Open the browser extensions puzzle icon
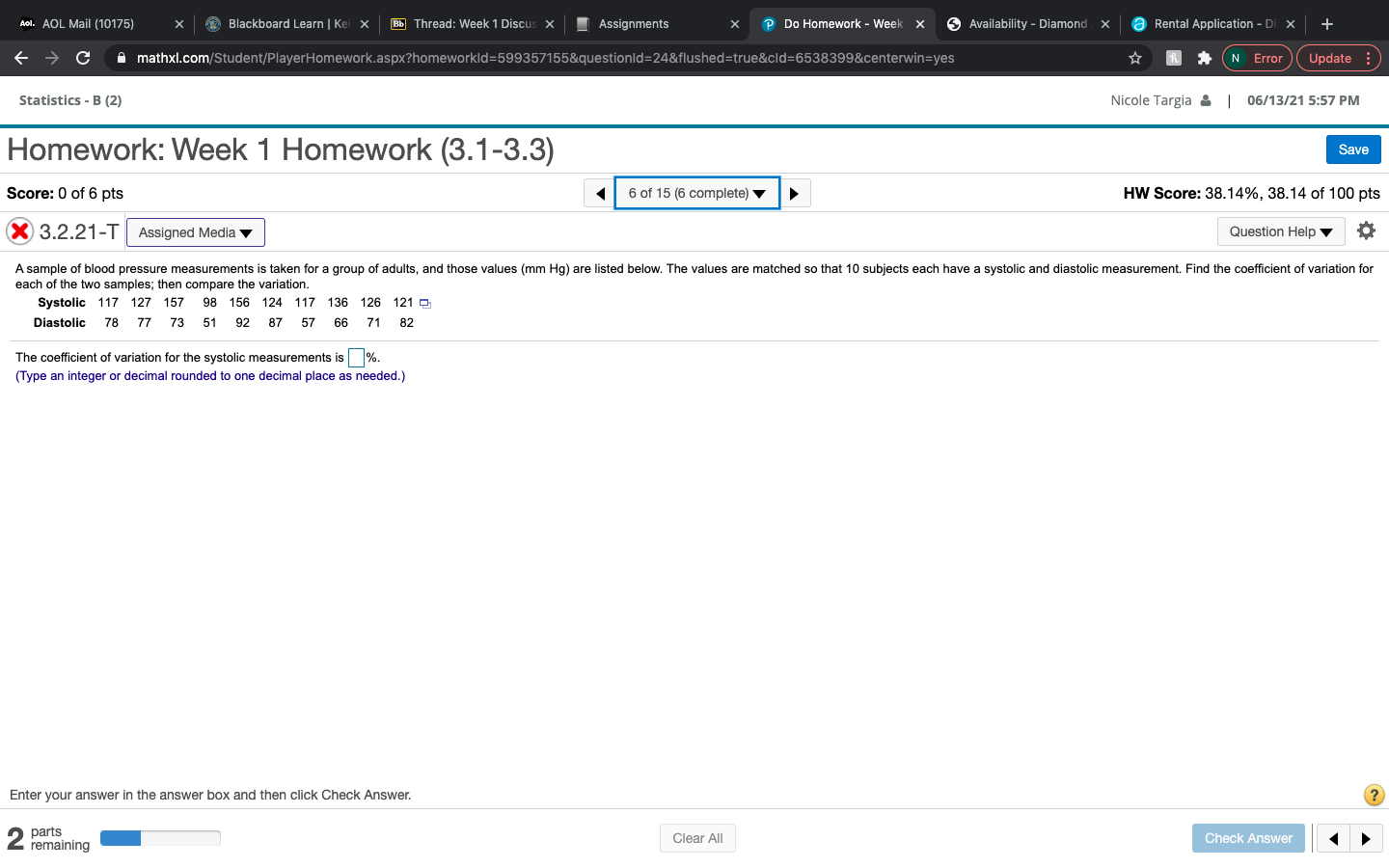 1204,58
